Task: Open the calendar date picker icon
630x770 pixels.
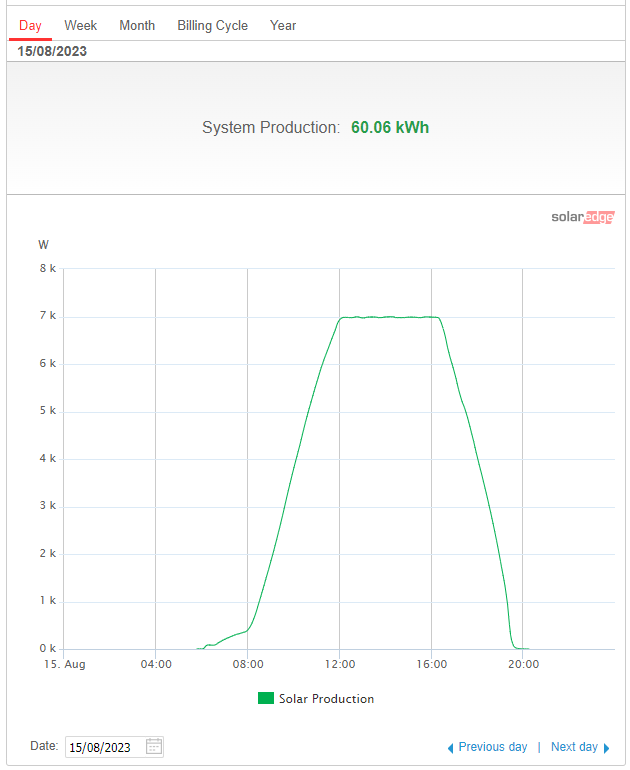Action: coord(154,746)
